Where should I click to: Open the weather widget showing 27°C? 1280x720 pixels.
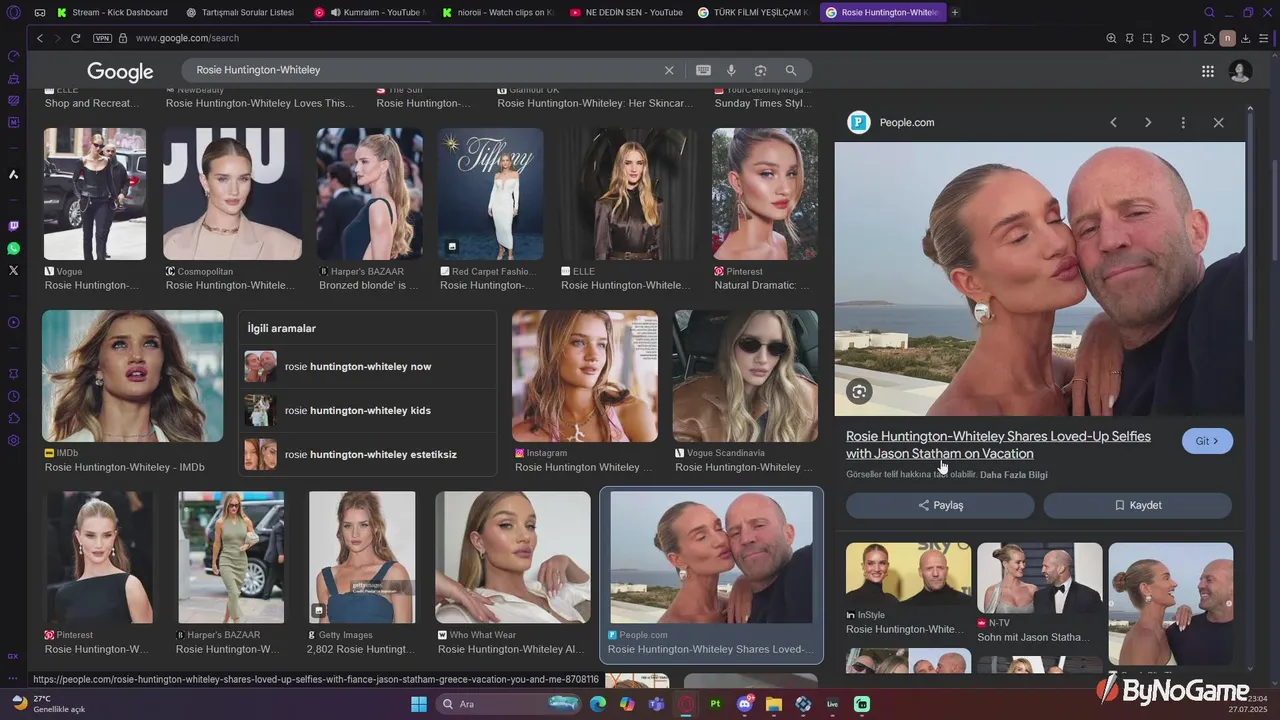(50, 704)
